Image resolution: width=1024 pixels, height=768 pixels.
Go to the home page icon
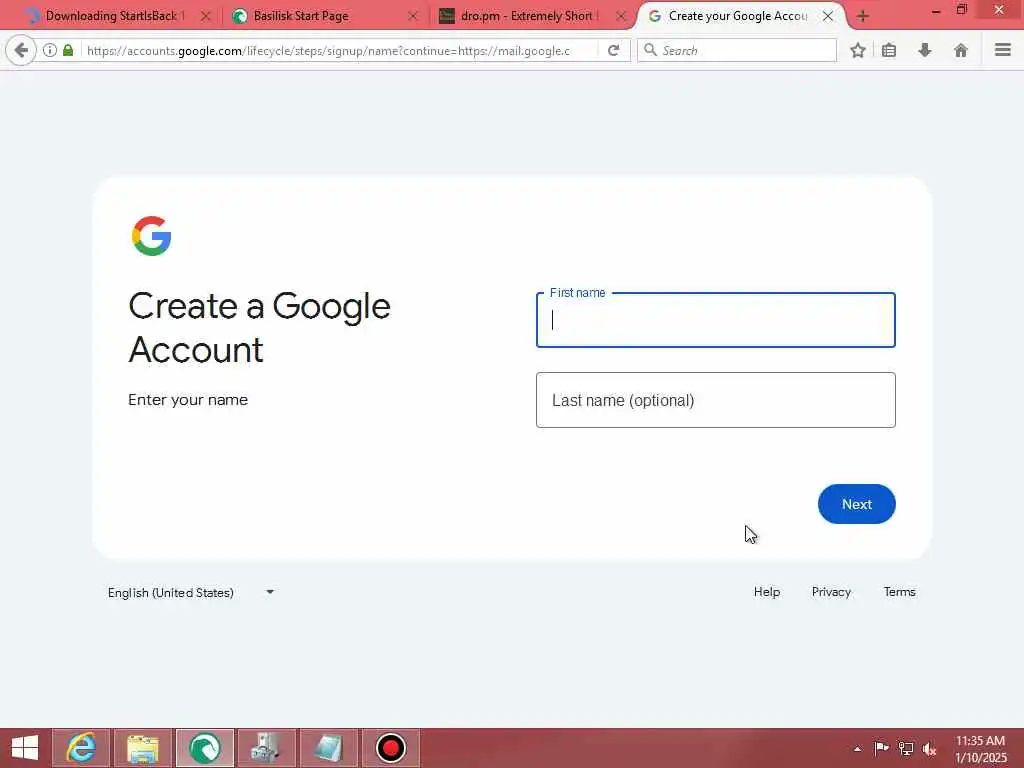pos(961,50)
